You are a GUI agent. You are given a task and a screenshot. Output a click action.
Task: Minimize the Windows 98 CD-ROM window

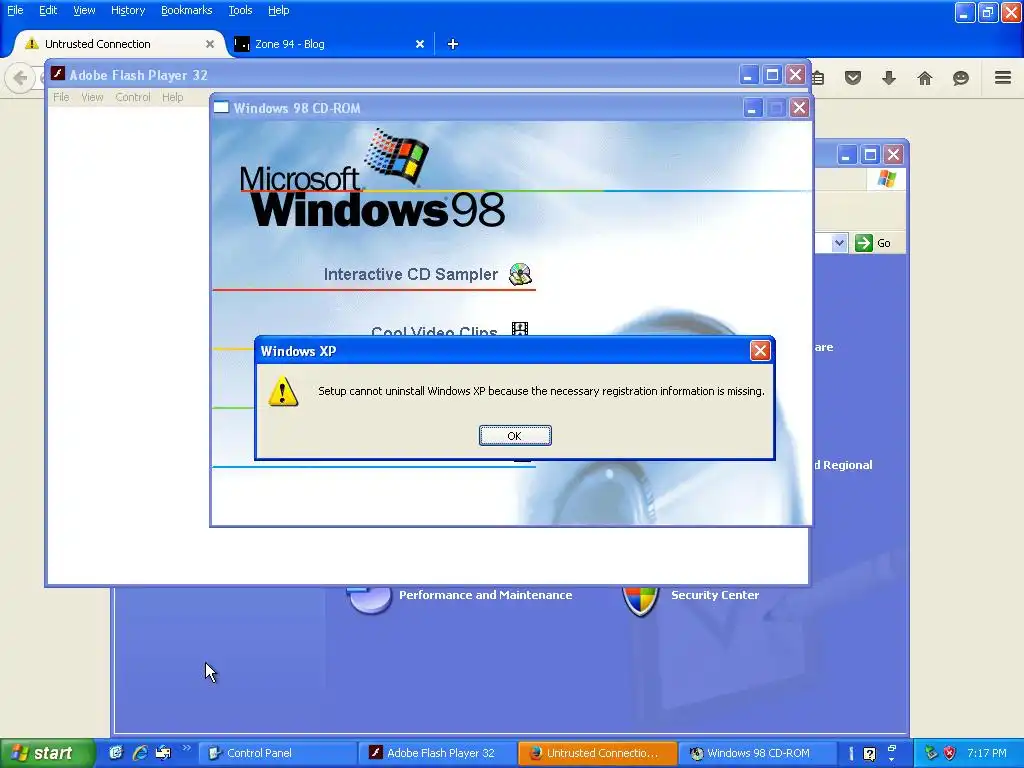click(x=752, y=108)
